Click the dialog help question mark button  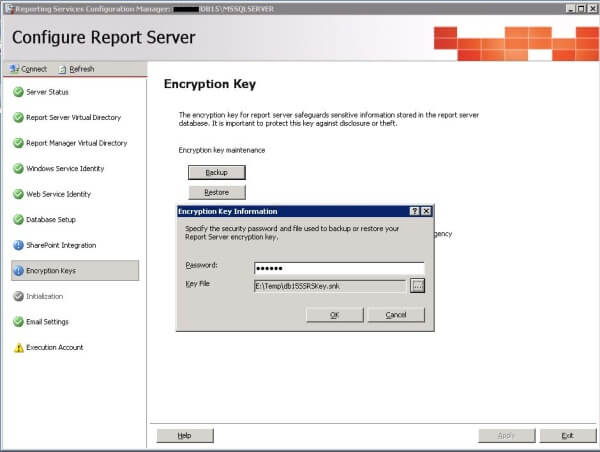tap(414, 211)
